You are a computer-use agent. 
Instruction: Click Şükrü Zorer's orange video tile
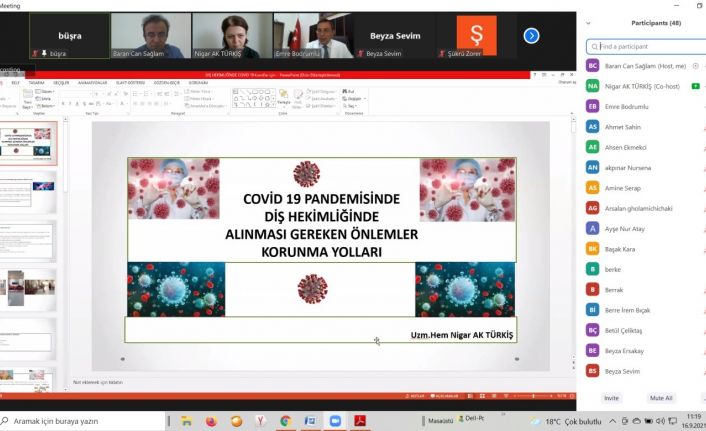pos(476,35)
